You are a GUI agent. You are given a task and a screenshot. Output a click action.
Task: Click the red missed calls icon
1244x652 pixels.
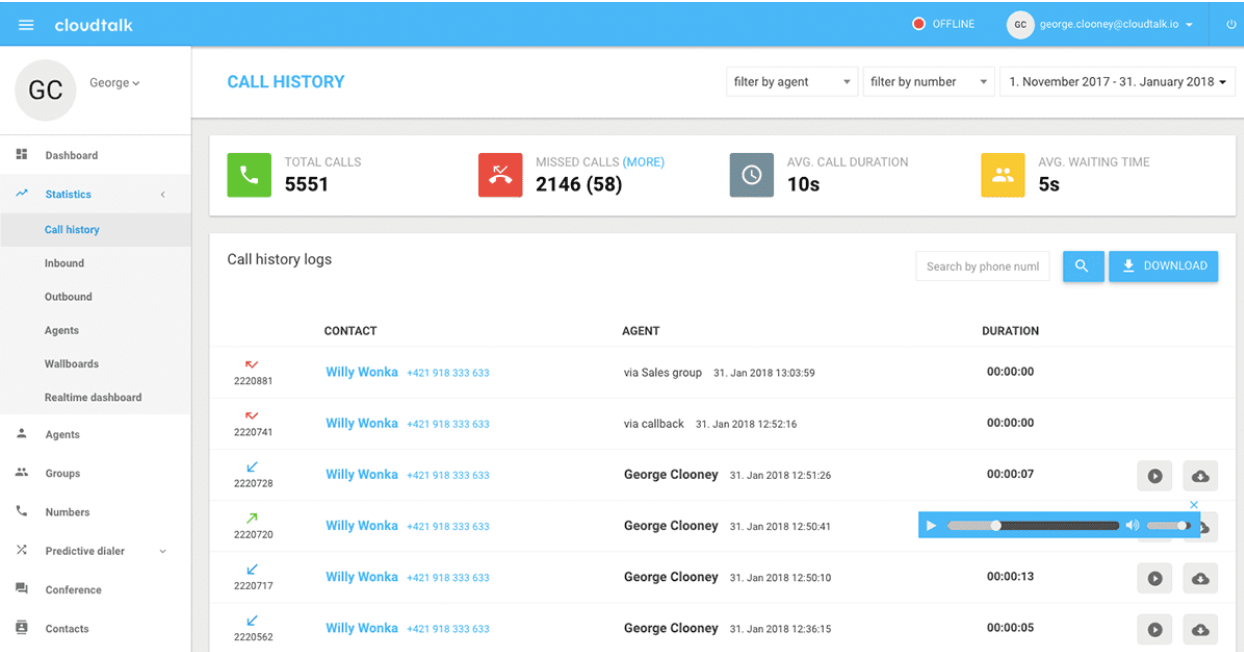tap(500, 174)
